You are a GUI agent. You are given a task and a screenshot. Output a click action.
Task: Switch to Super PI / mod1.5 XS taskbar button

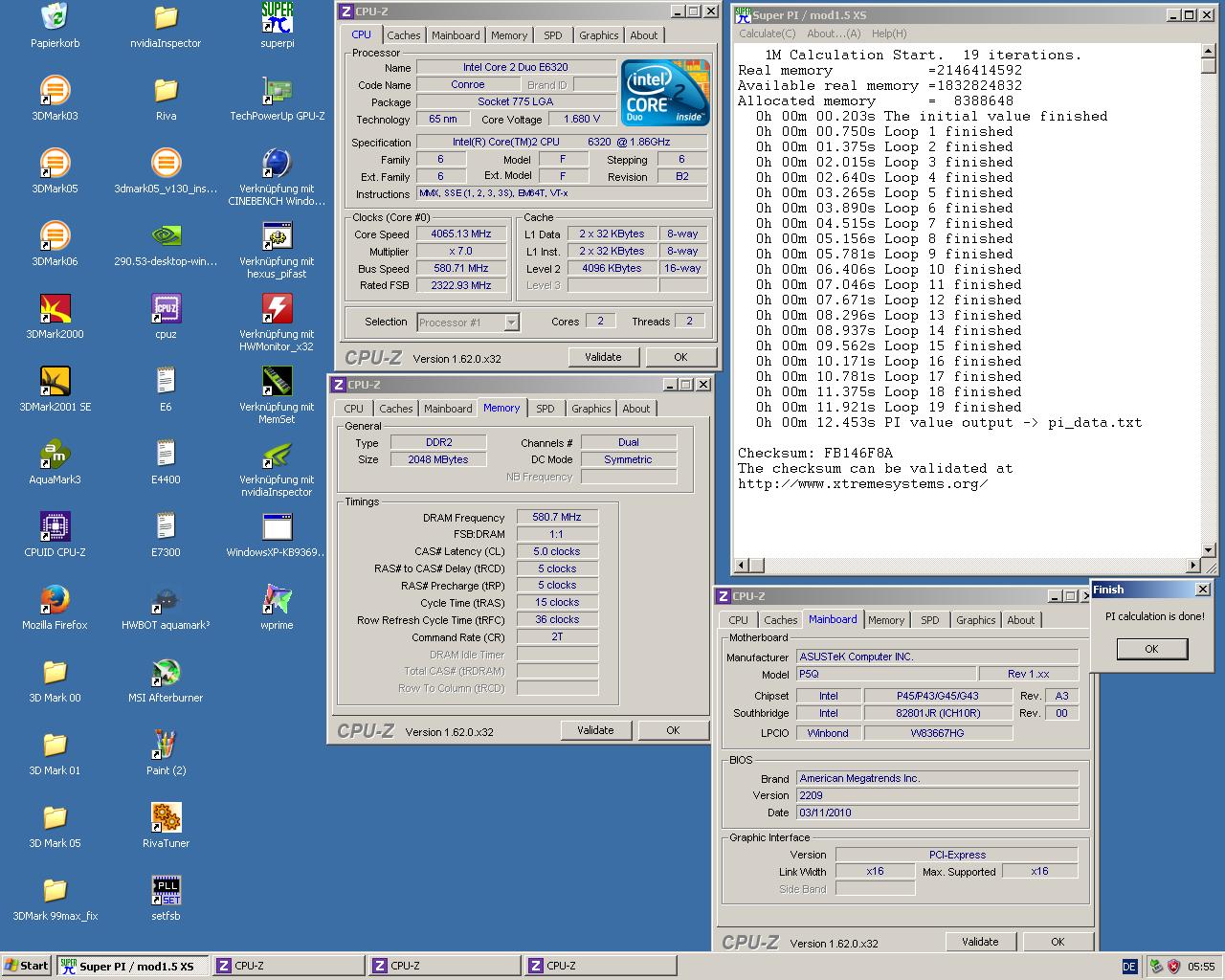click(132, 966)
